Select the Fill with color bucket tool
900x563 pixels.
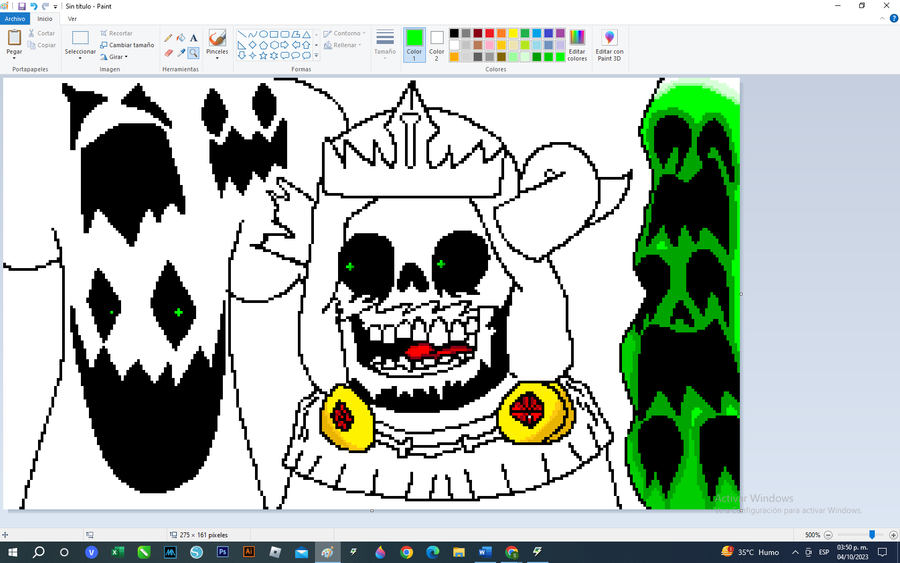point(181,38)
